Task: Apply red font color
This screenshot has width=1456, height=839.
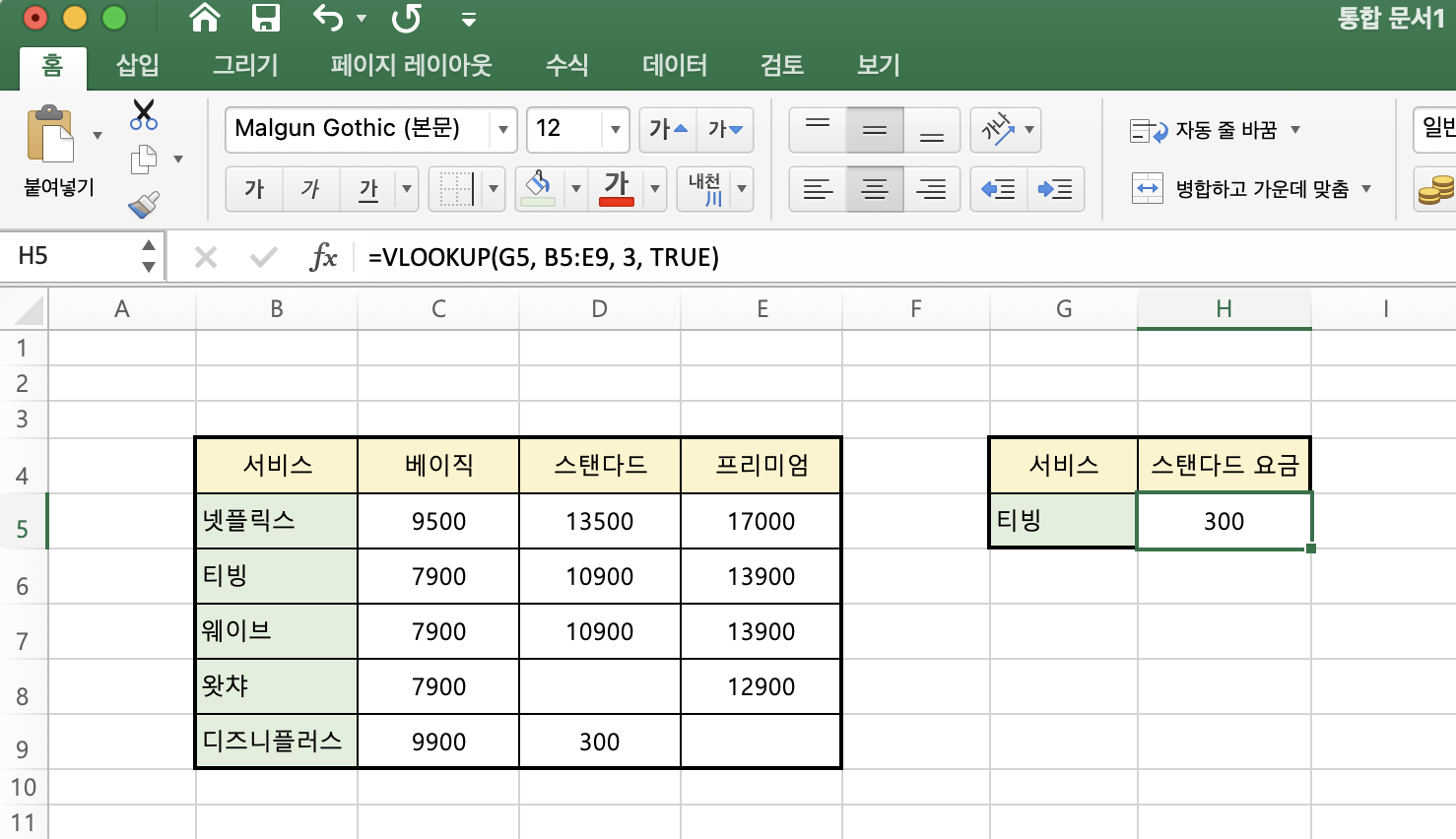Action: pos(617,189)
